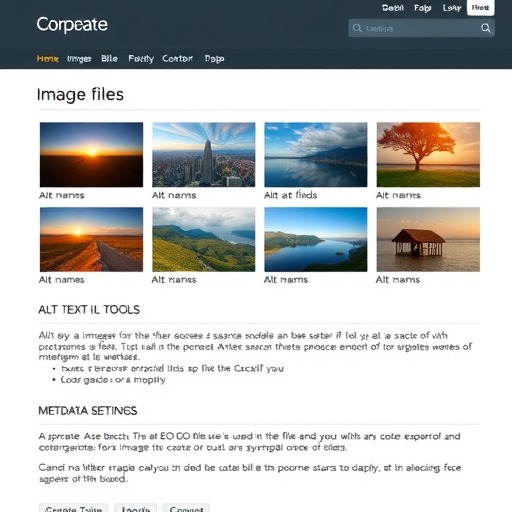The image size is (512, 512).
Task: Open the road at sunset thumbnail
Action: tap(91, 239)
